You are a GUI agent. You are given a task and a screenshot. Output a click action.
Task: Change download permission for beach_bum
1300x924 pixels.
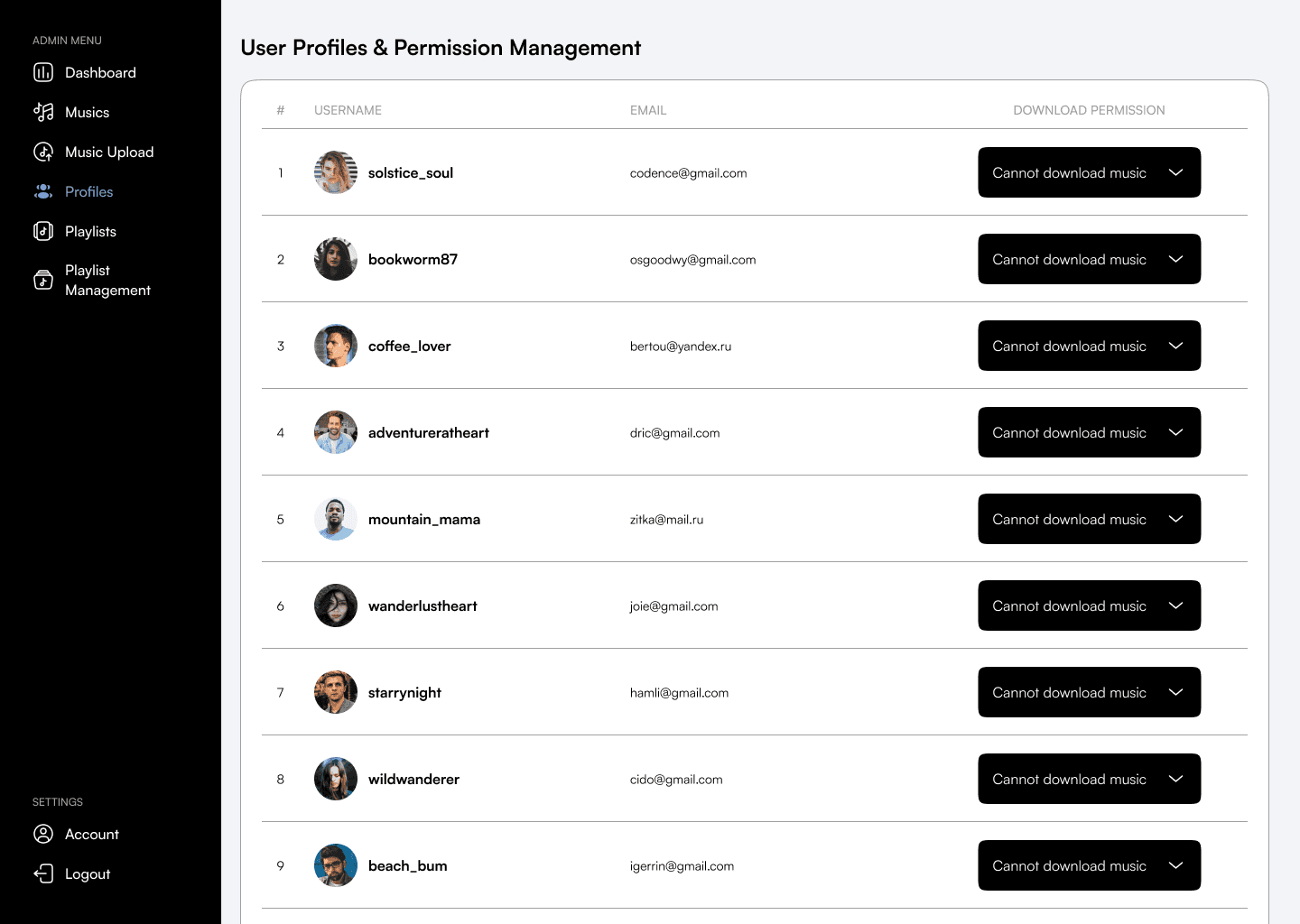pyautogui.click(x=1089, y=865)
